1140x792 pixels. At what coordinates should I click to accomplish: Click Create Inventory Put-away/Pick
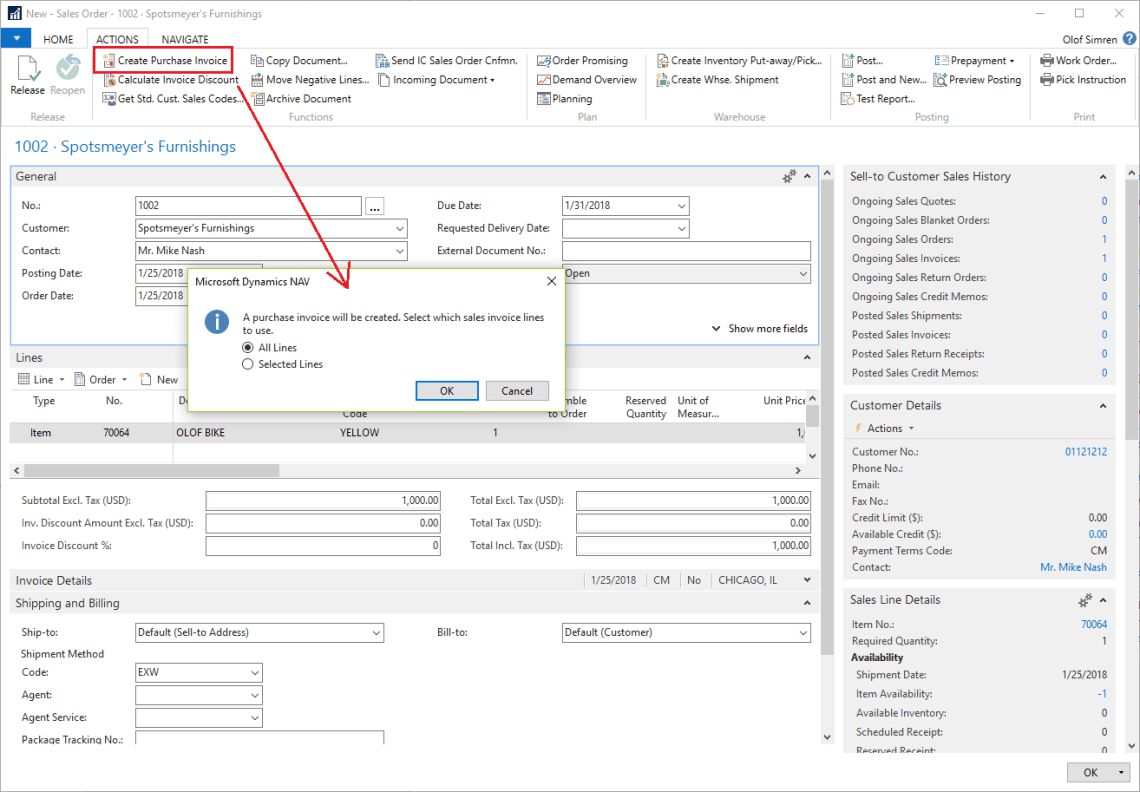tap(739, 60)
